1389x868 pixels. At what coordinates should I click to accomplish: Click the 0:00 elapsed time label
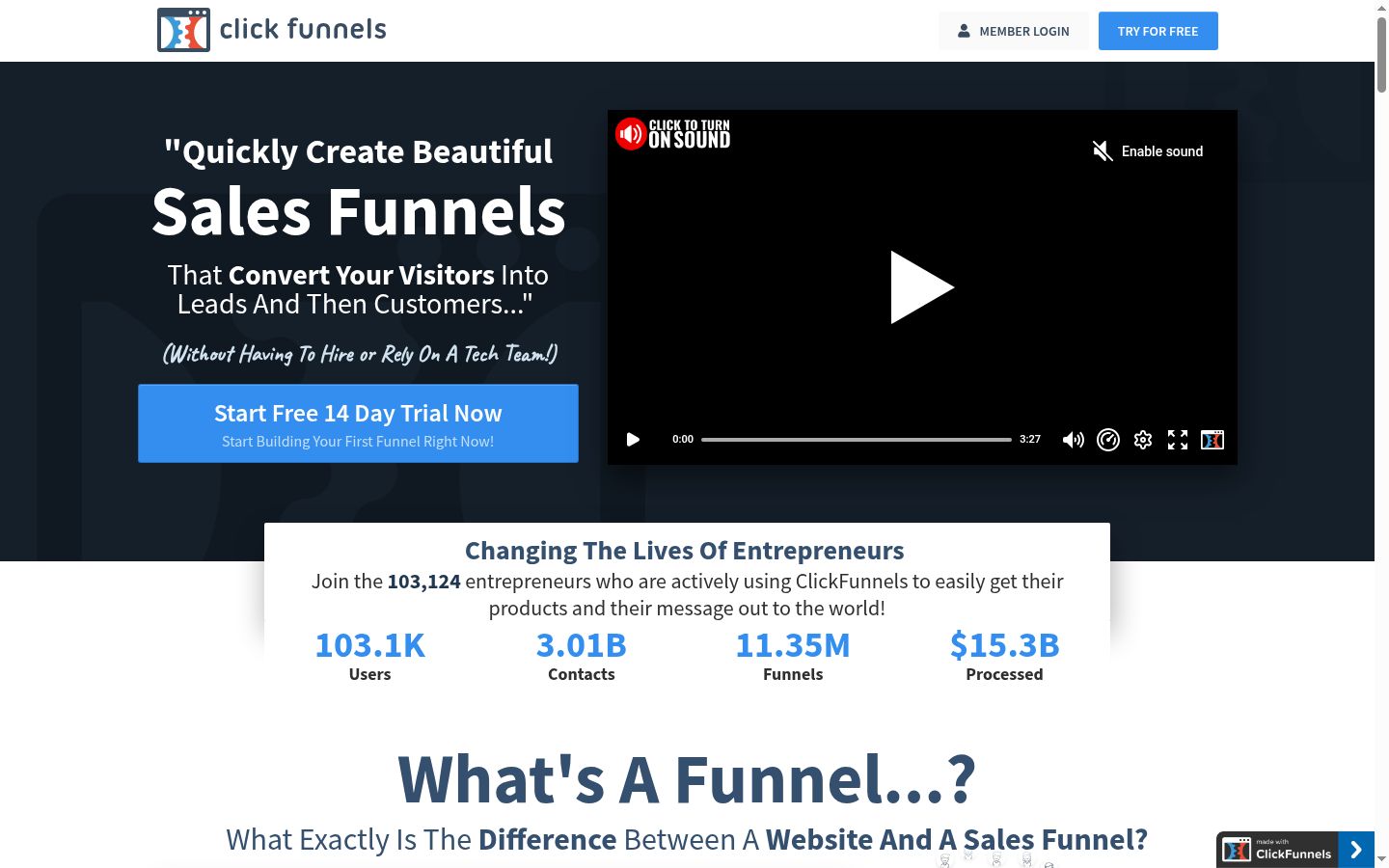[x=683, y=440]
